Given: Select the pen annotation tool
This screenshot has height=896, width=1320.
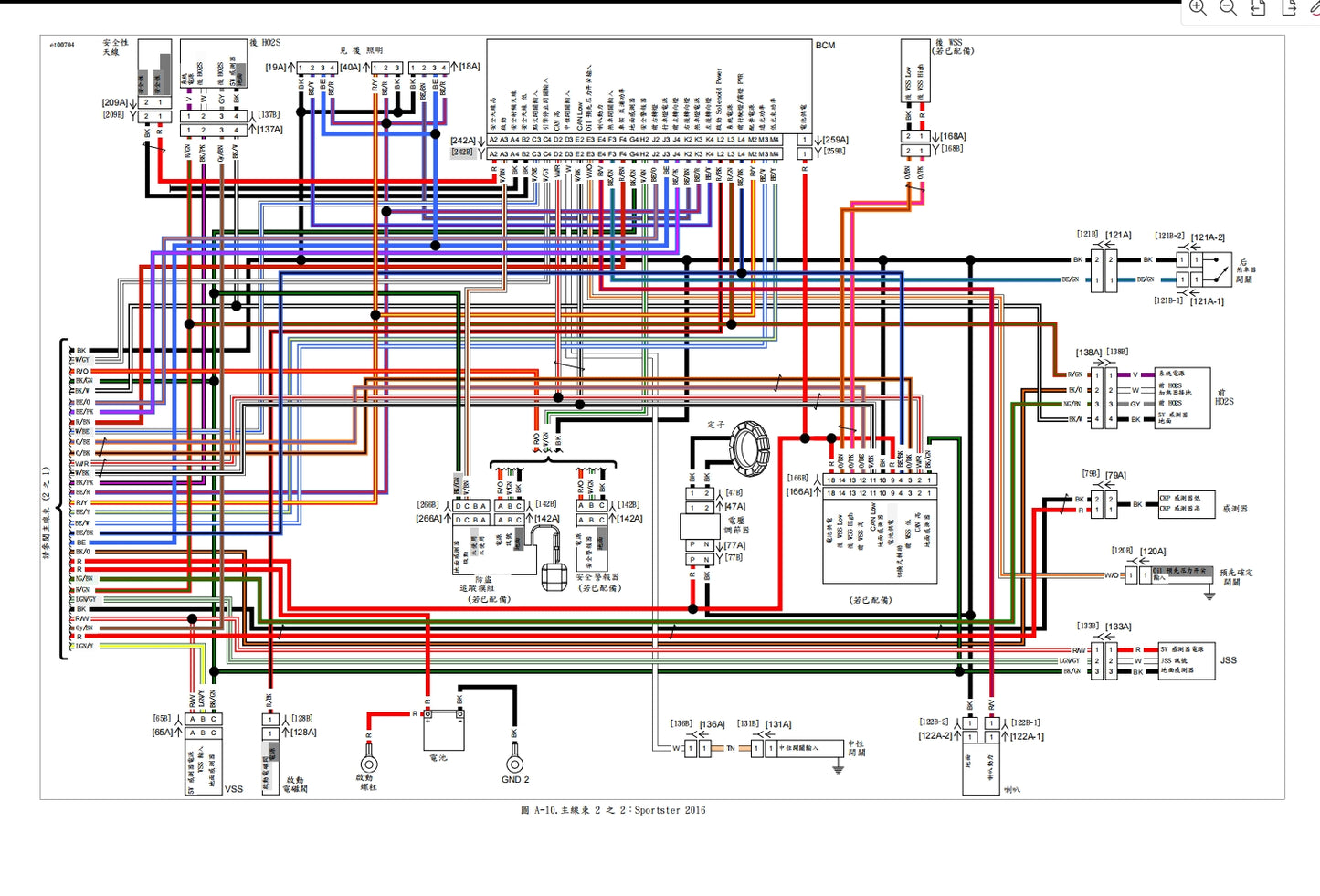Looking at the screenshot, I should [x=1315, y=8].
